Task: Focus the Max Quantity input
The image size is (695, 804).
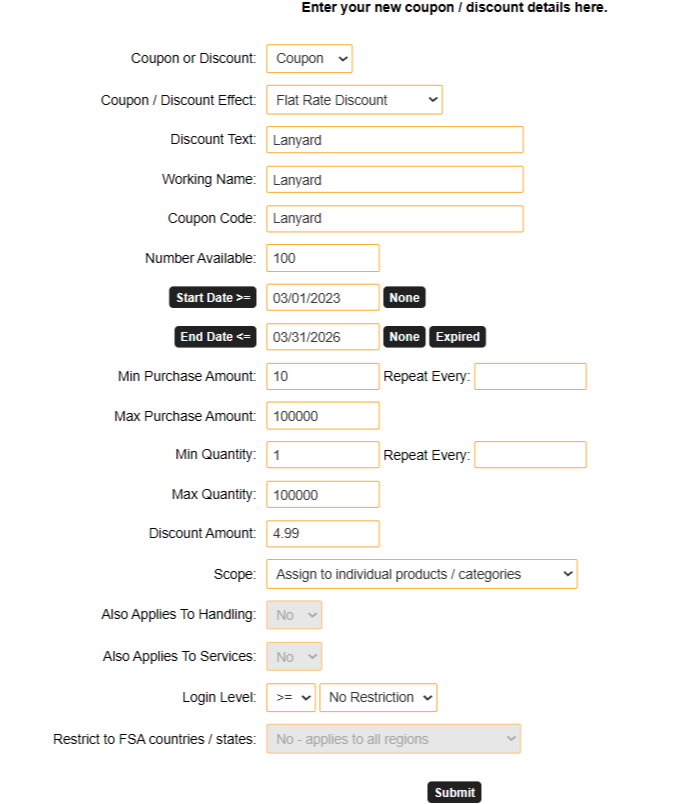Action: (322, 494)
